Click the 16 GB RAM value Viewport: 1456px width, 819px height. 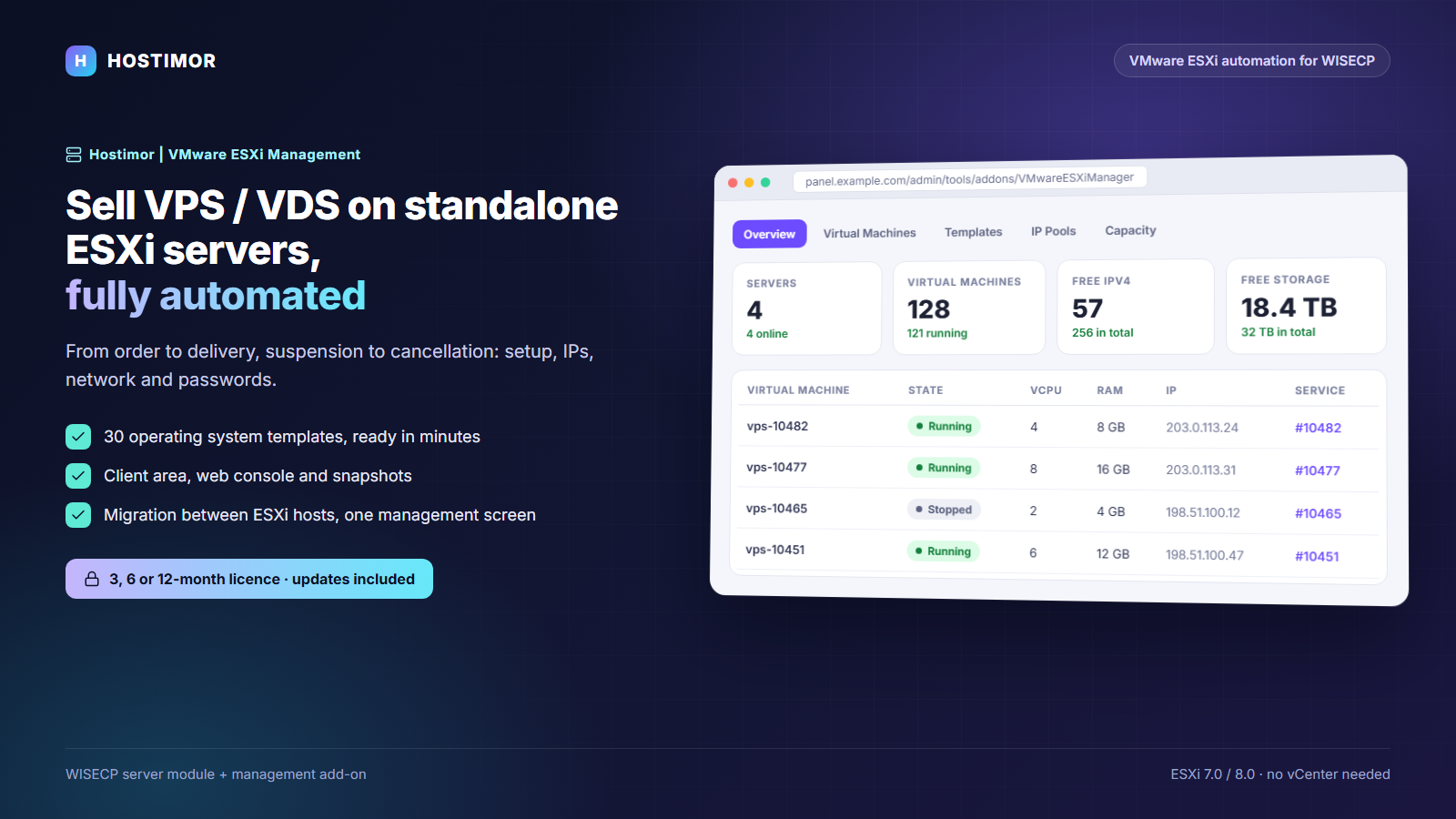[1113, 470]
